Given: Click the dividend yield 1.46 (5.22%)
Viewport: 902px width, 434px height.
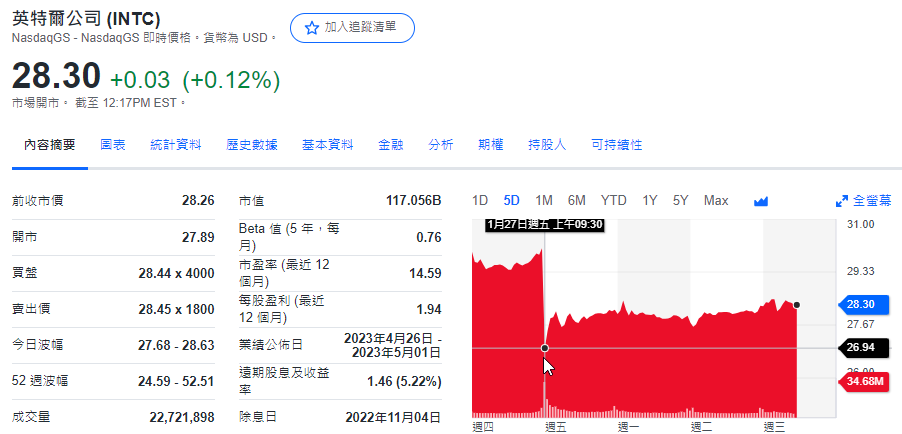Looking at the screenshot, I should tap(404, 381).
